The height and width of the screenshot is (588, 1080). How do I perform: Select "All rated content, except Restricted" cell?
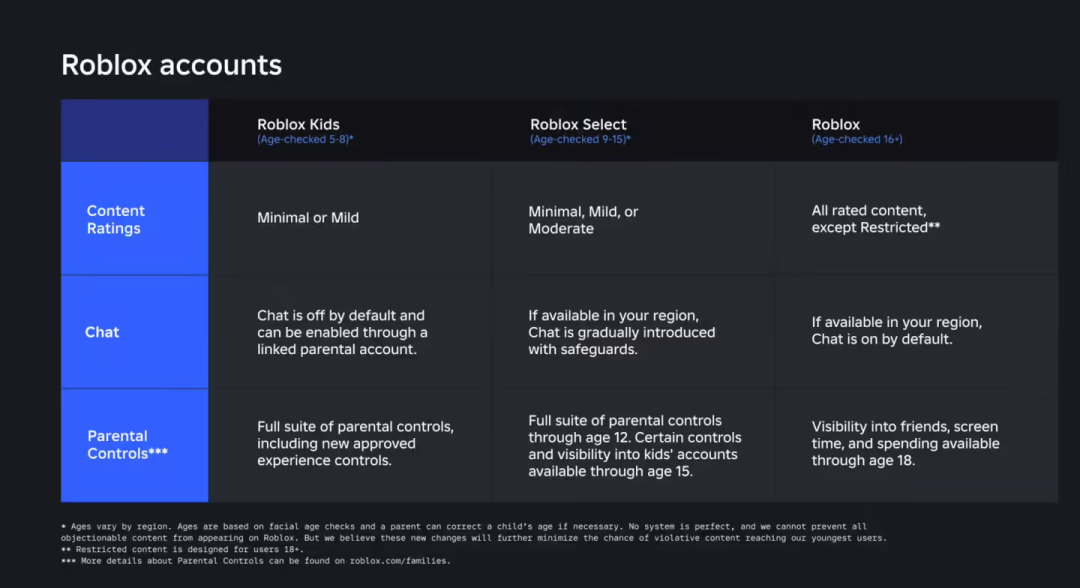(x=876, y=219)
